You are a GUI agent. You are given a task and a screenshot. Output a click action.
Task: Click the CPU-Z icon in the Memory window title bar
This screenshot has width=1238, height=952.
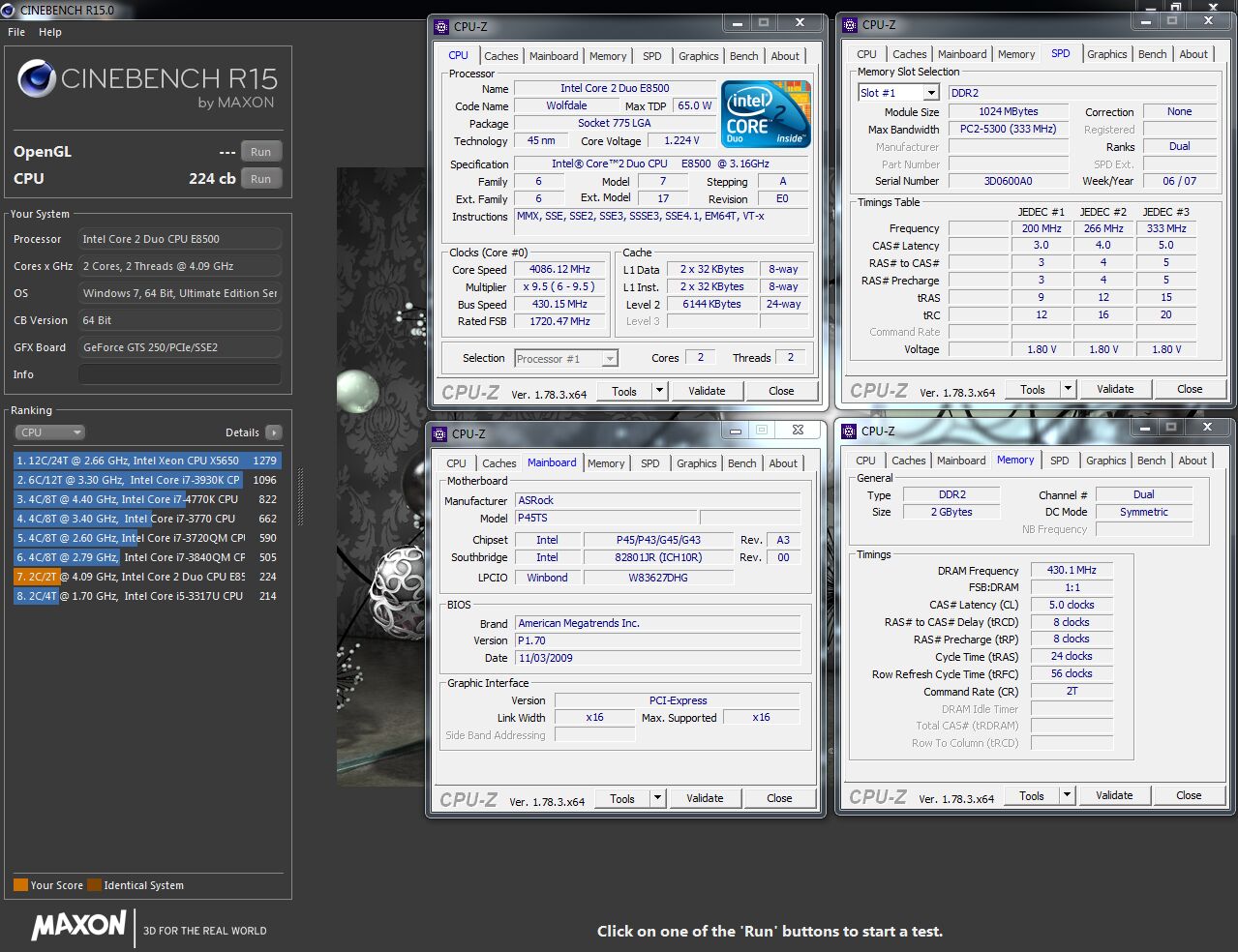click(x=849, y=431)
